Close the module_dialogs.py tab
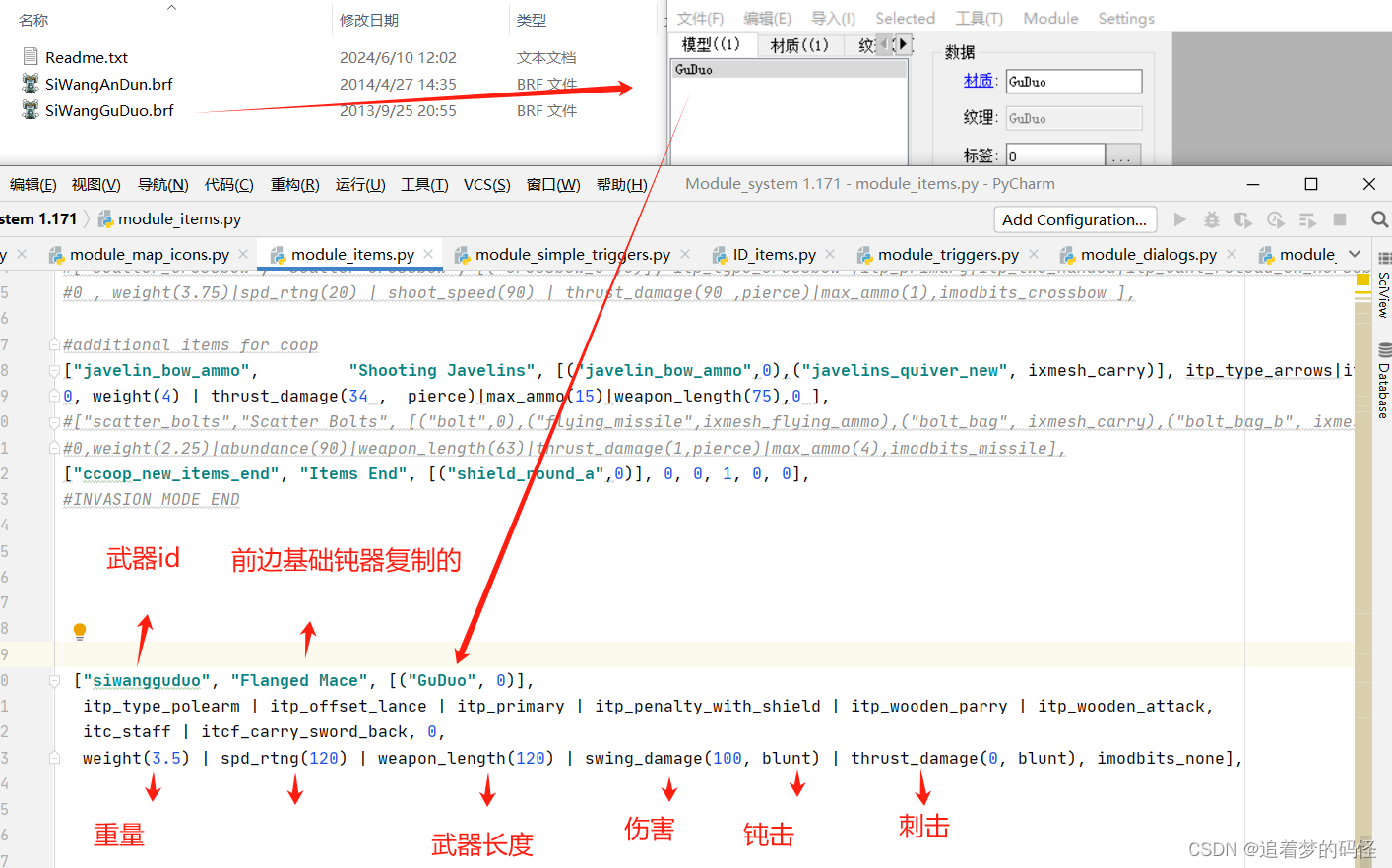This screenshot has width=1392, height=868. (1232, 254)
